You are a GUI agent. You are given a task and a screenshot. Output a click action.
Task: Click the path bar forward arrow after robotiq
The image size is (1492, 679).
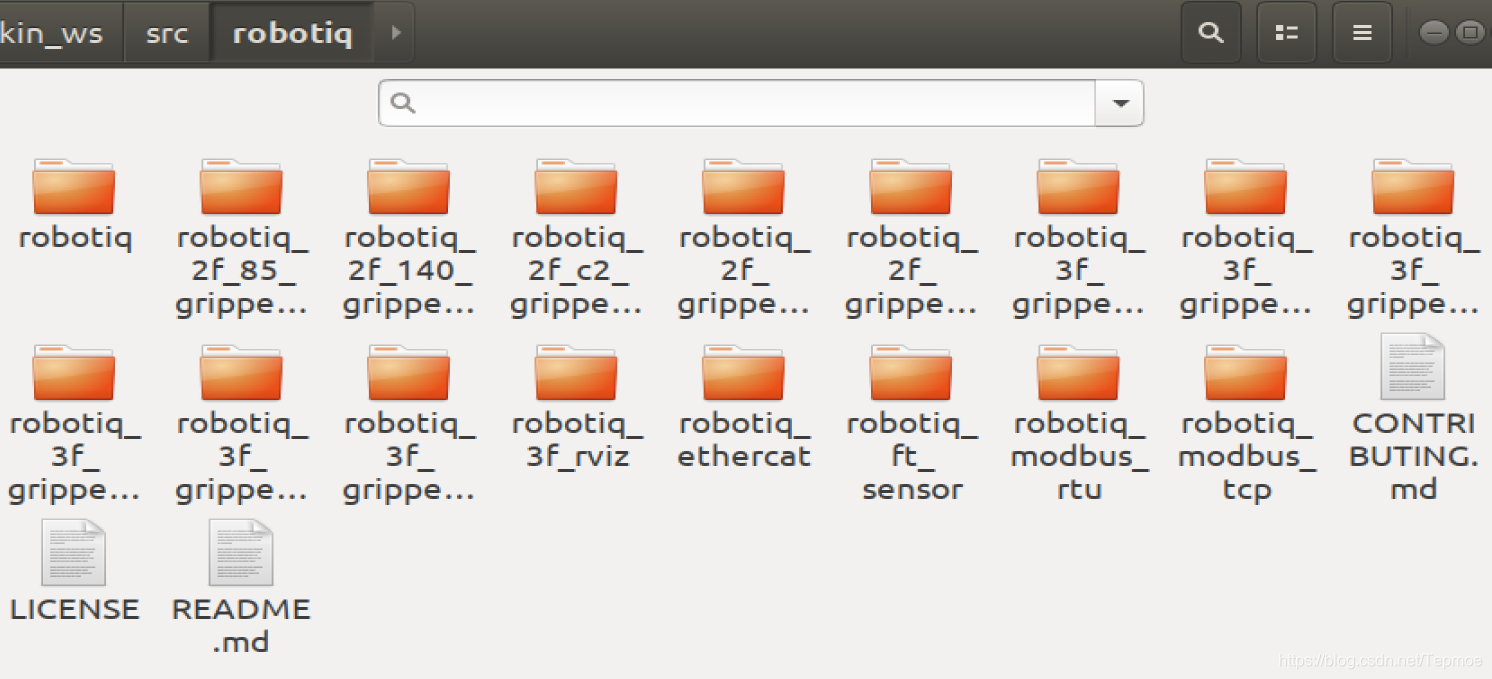395,33
